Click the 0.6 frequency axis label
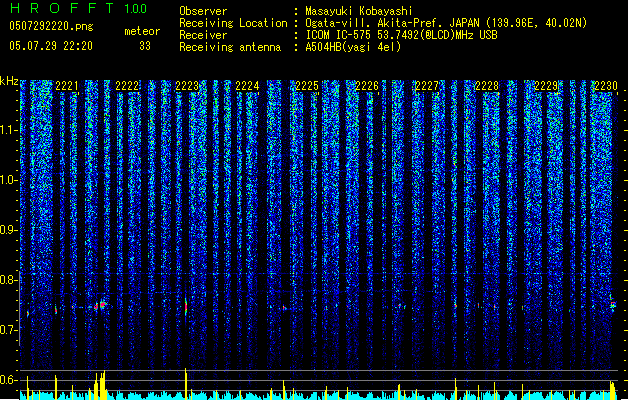Image resolution: width=629 pixels, height=400 pixels. [8, 380]
